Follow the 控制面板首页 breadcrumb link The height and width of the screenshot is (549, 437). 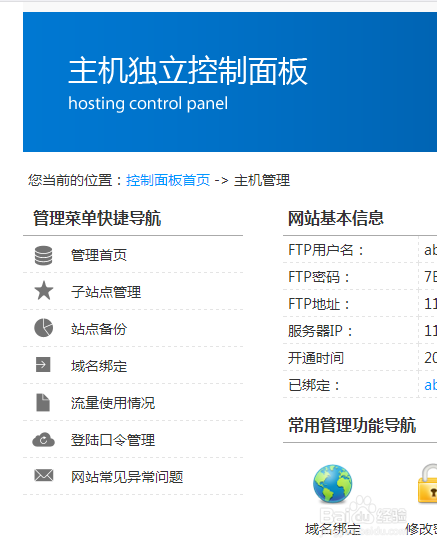tap(168, 180)
